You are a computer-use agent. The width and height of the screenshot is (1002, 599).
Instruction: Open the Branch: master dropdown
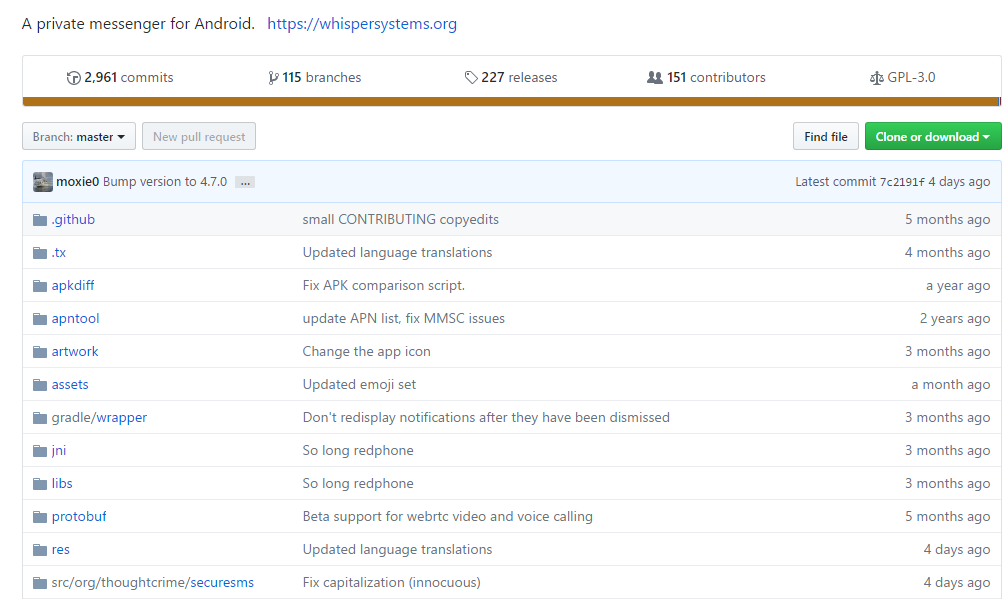coord(78,137)
